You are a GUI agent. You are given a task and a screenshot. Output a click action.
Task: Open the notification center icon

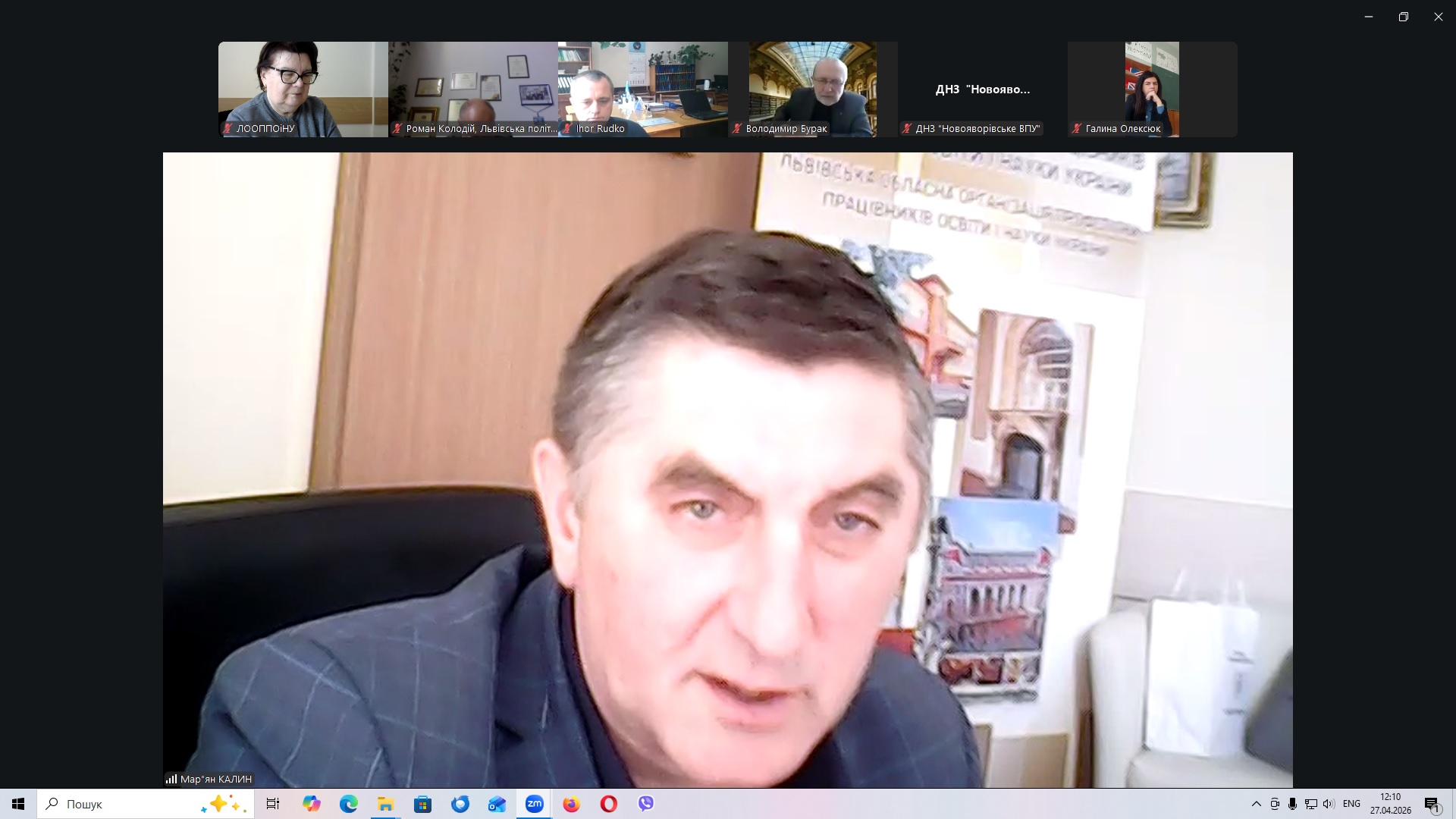[1432, 805]
